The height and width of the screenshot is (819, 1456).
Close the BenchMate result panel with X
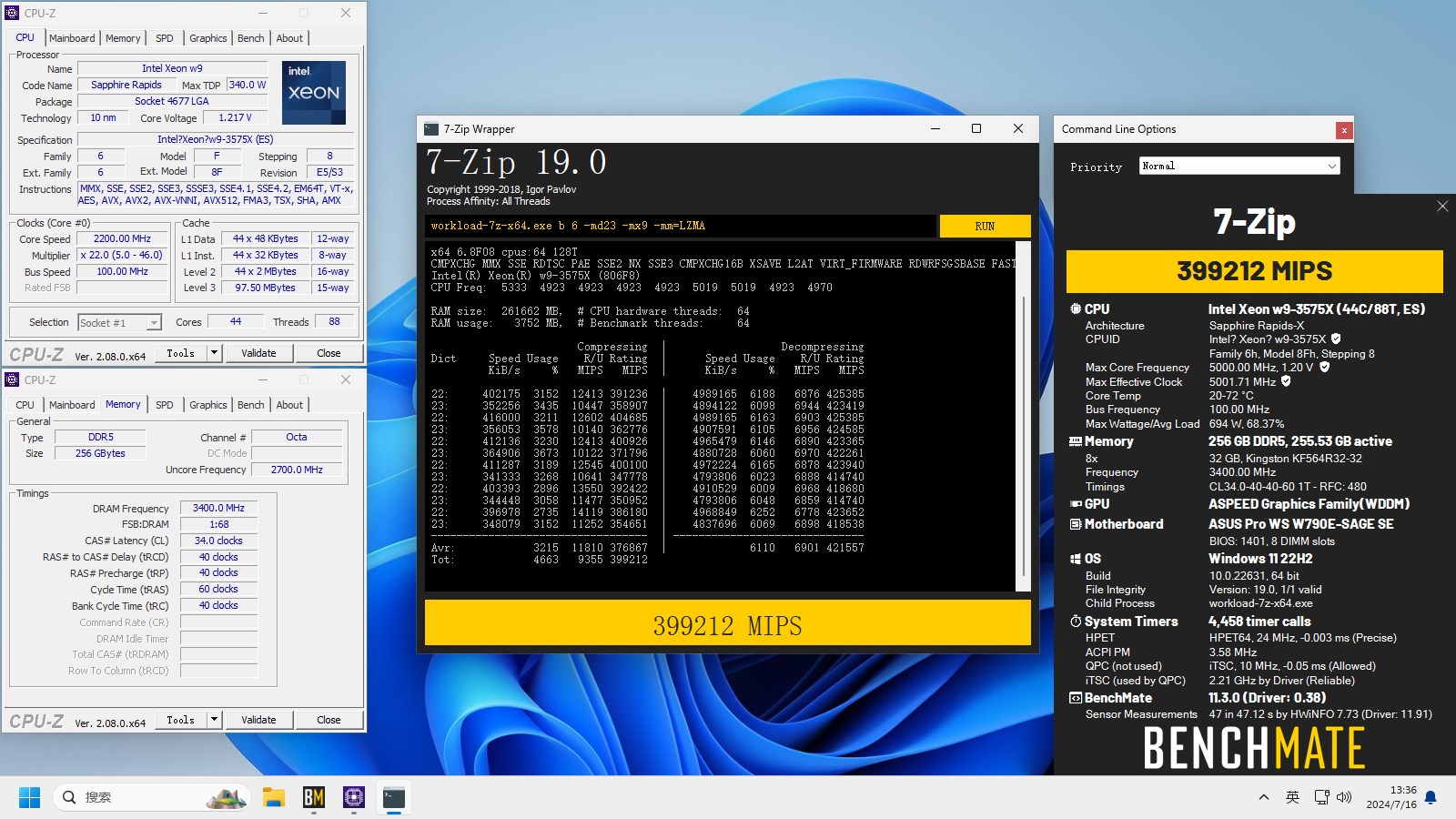(x=1442, y=207)
